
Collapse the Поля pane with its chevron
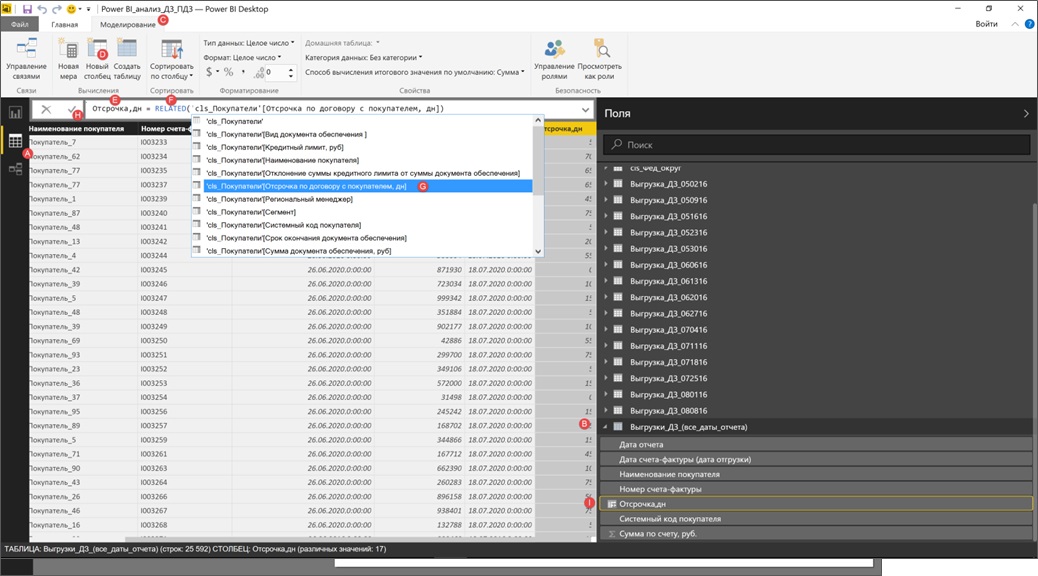pyautogui.click(x=1026, y=114)
